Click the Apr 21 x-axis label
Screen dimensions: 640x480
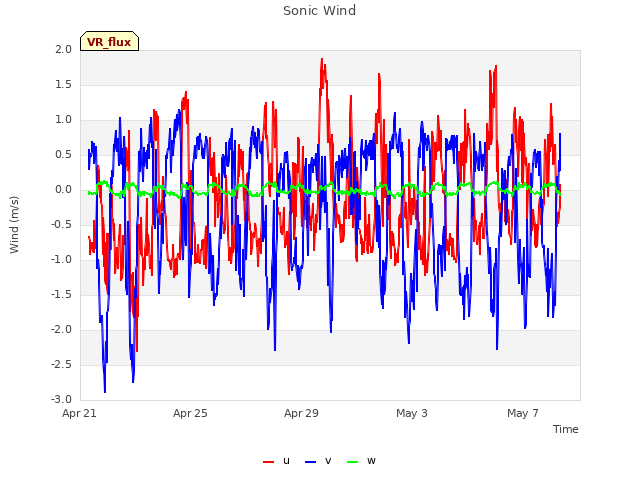pyautogui.click(x=79, y=413)
